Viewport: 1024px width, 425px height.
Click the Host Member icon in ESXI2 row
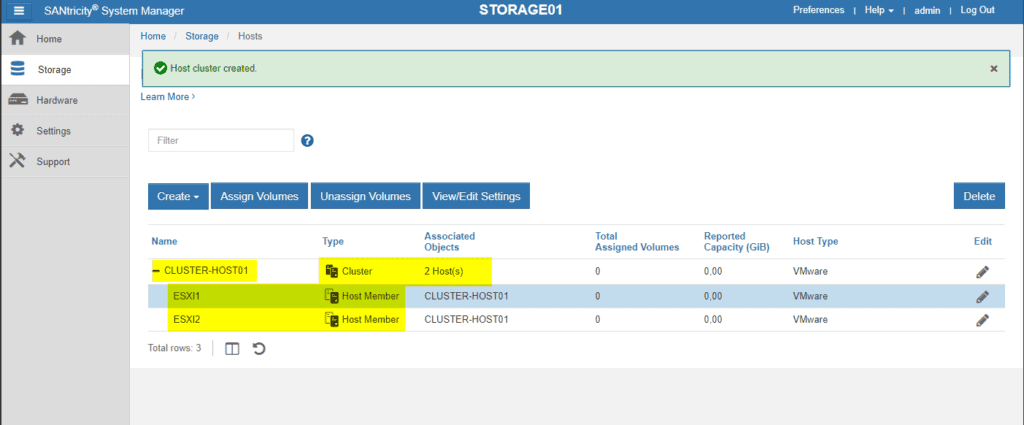332,320
